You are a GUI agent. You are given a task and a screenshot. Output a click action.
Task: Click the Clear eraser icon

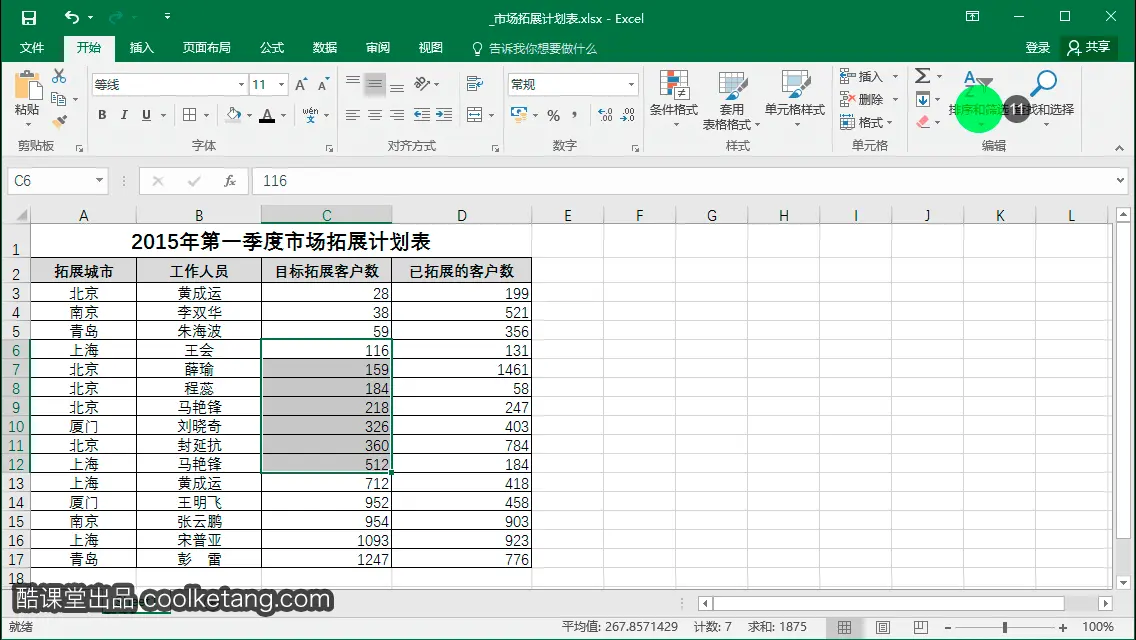tap(922, 122)
